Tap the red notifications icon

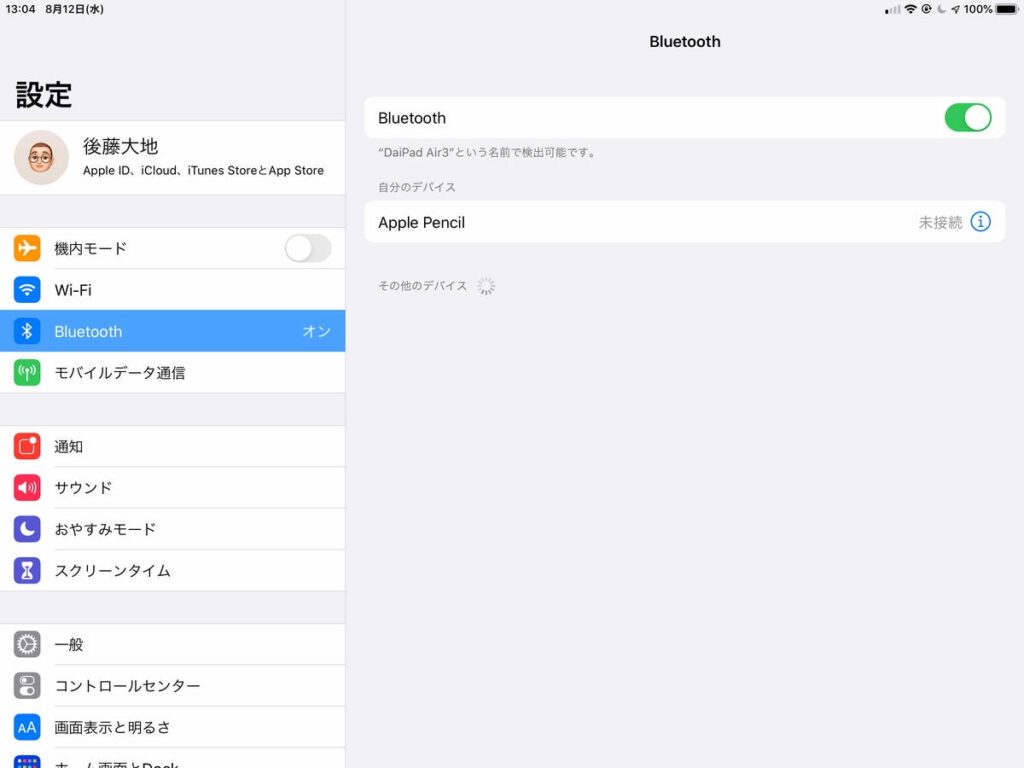tap(27, 447)
